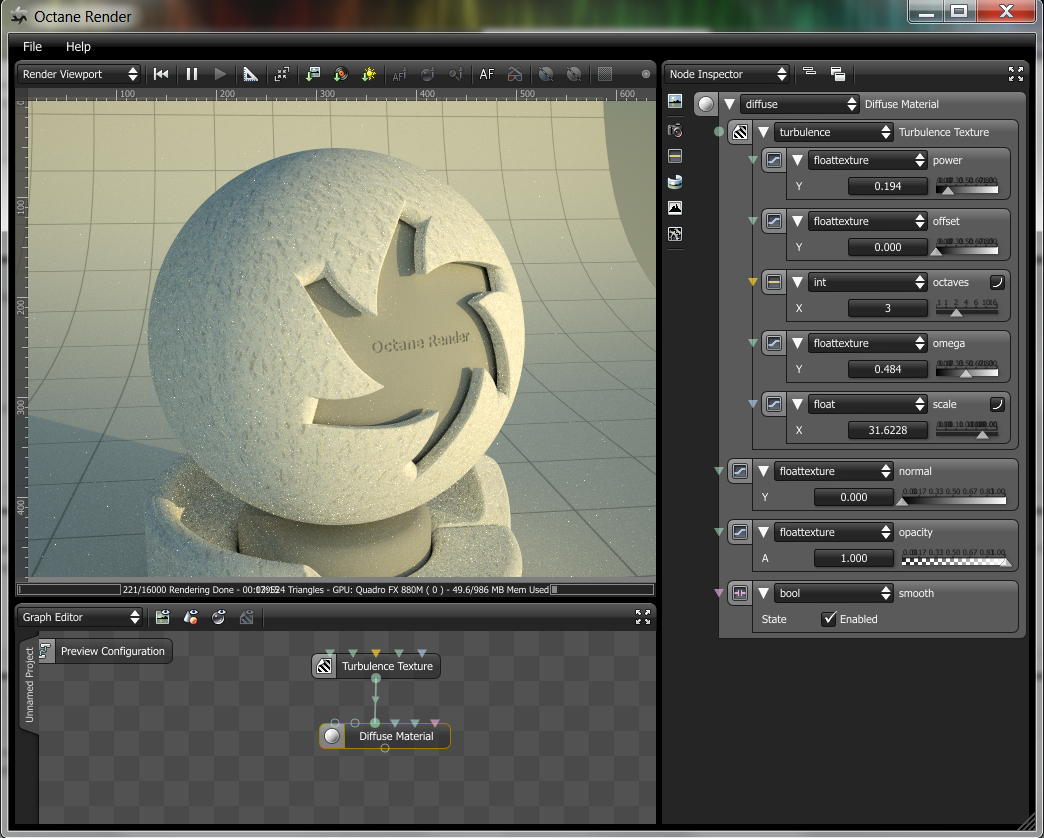1044x838 pixels.
Task: Click the opacity value slider
Action: [x=954, y=558]
